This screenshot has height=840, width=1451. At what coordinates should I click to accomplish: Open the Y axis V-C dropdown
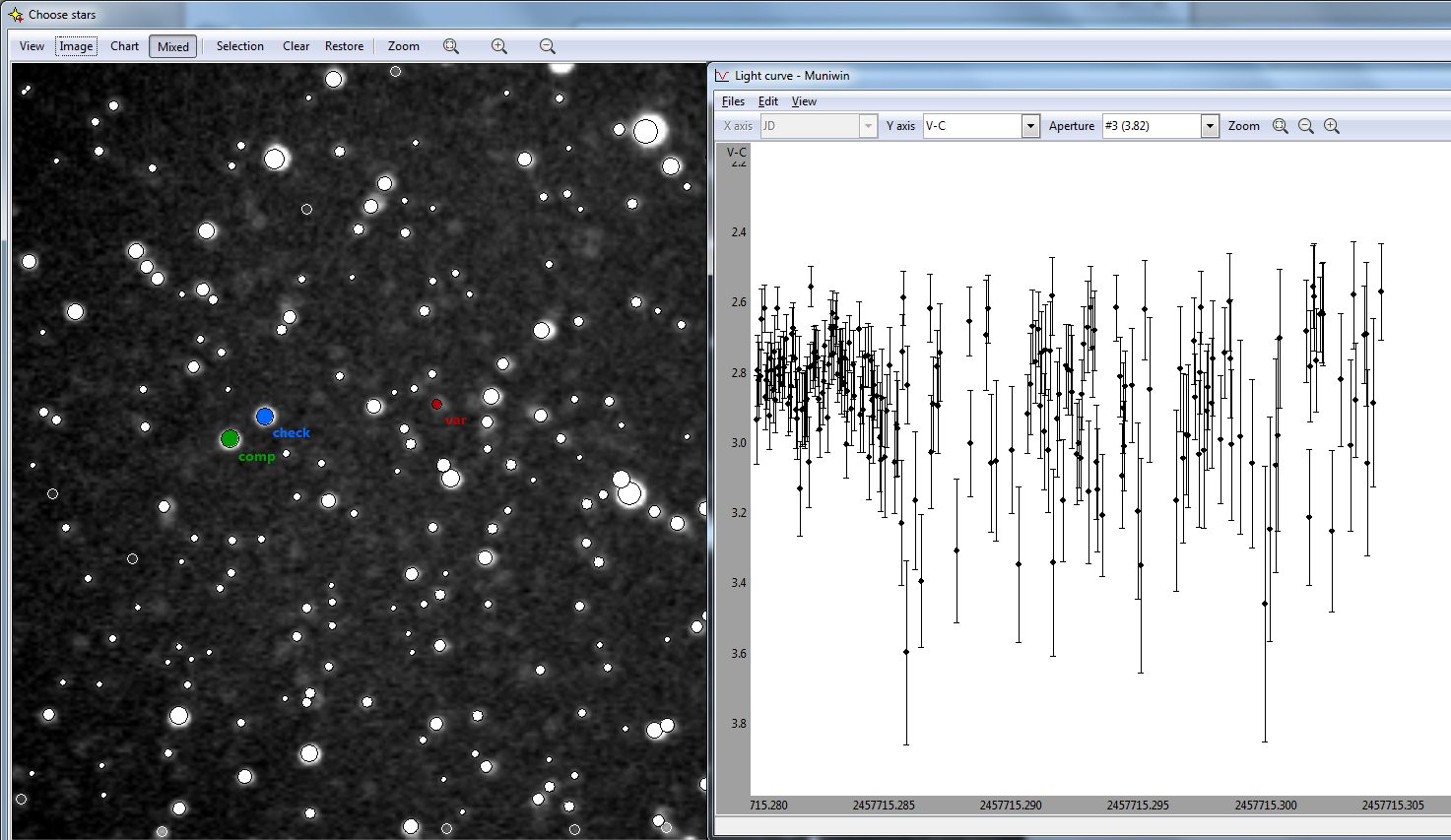coord(1030,126)
